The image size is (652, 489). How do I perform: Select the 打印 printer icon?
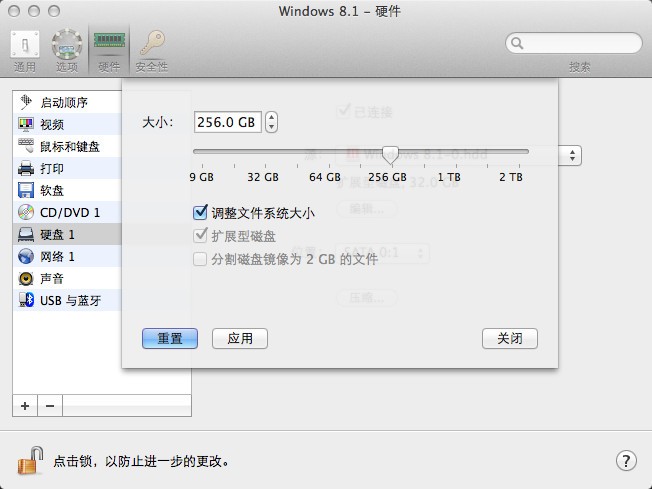pyautogui.click(x=26, y=168)
